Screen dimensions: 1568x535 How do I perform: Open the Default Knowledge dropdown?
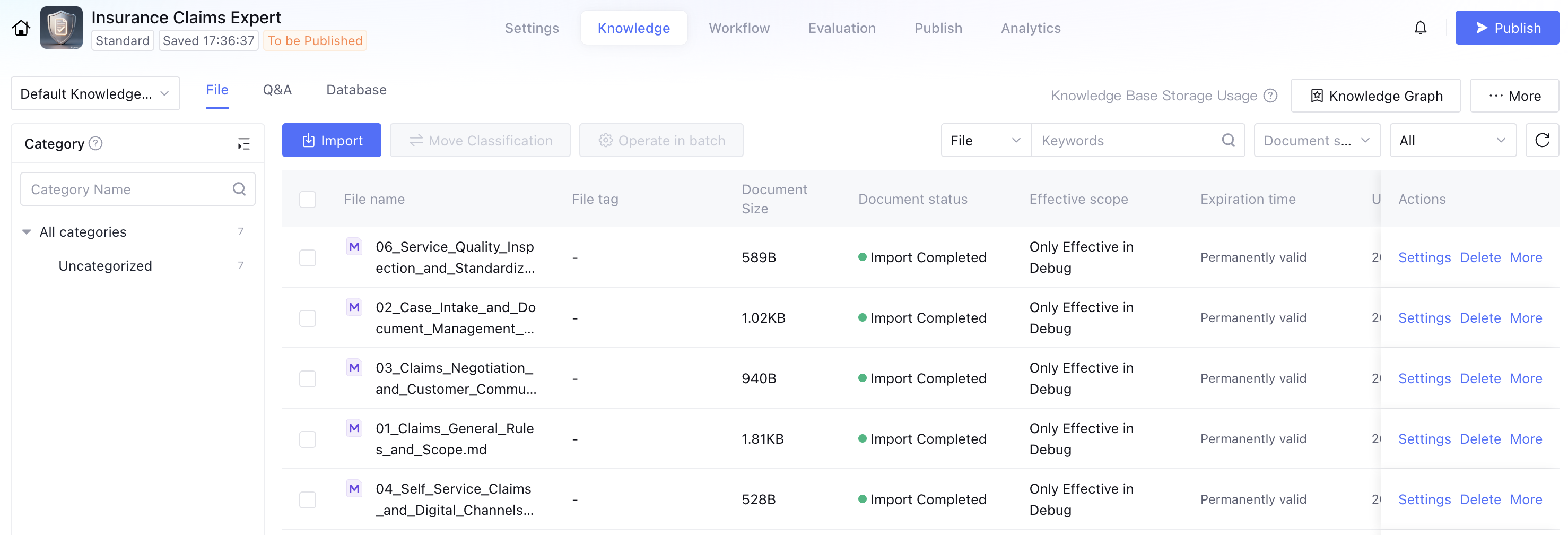(x=95, y=94)
